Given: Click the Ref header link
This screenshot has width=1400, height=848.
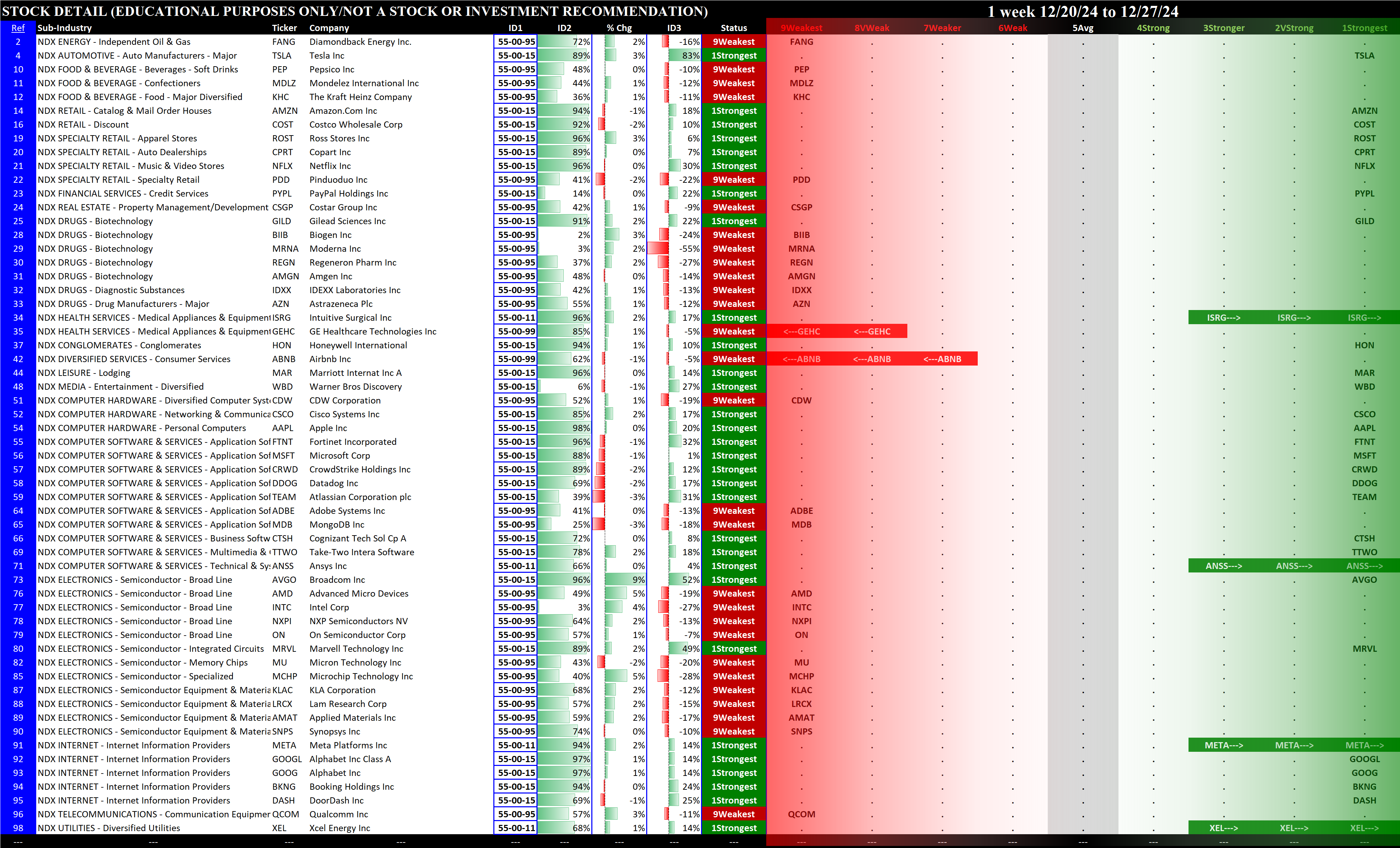Looking at the screenshot, I should 18,28.
